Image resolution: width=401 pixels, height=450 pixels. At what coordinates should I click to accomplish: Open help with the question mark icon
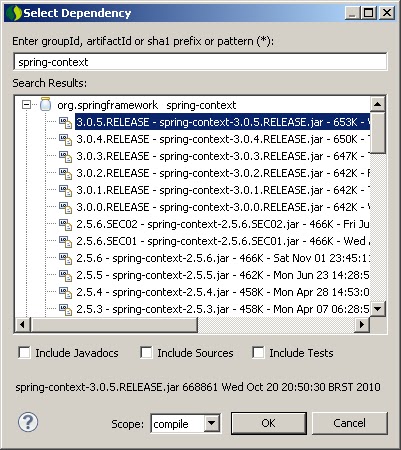click(x=28, y=422)
